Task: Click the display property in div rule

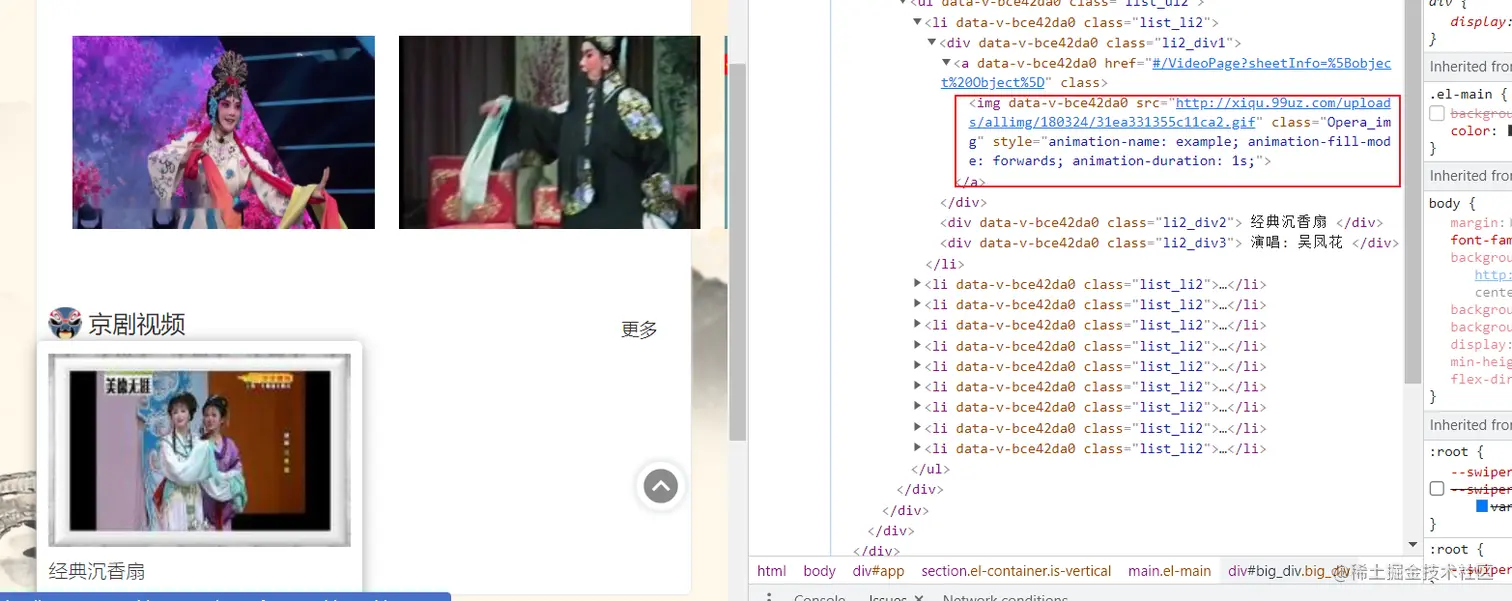Action: 1481,22
